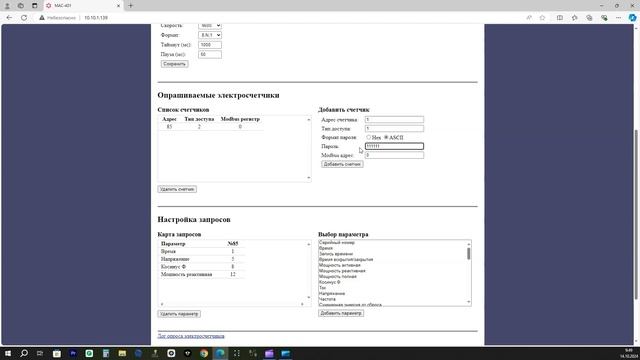Click the Таймаут (мс) input field

coord(210,45)
